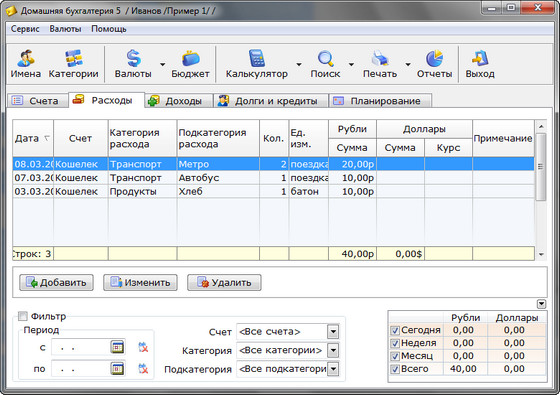Open the Подкатегория filter combo box

click(288, 369)
